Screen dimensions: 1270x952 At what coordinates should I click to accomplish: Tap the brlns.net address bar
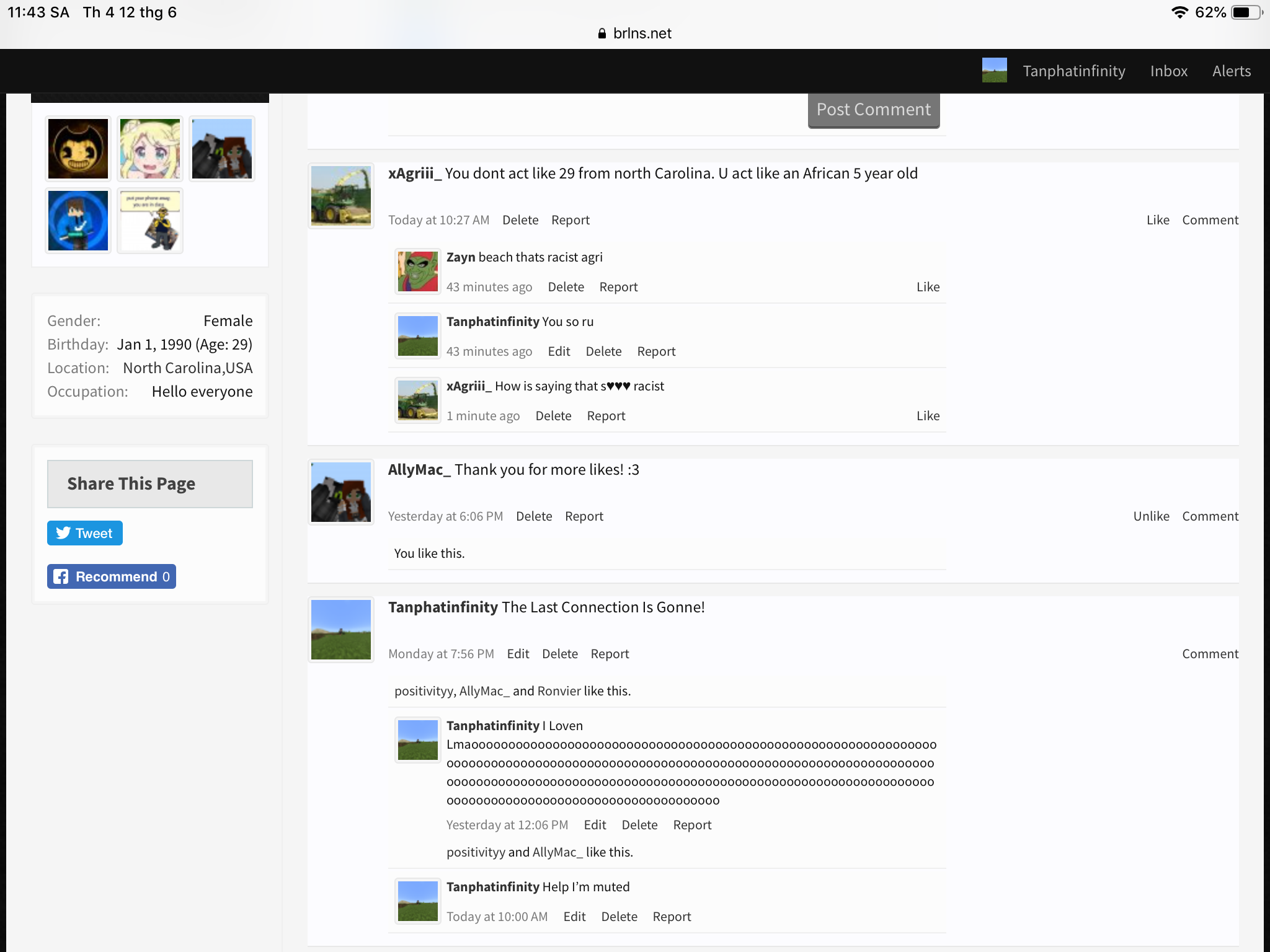tap(635, 33)
